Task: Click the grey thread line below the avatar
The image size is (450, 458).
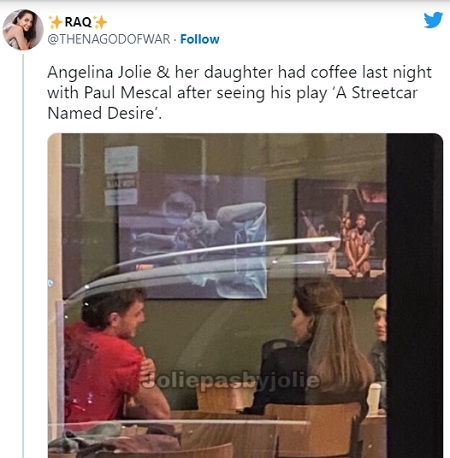Action: coord(23,255)
